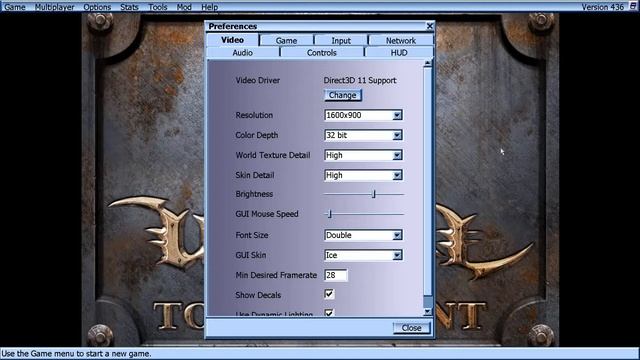
Task: Click the restore window icon by Version 436
Action: pos(633,6)
